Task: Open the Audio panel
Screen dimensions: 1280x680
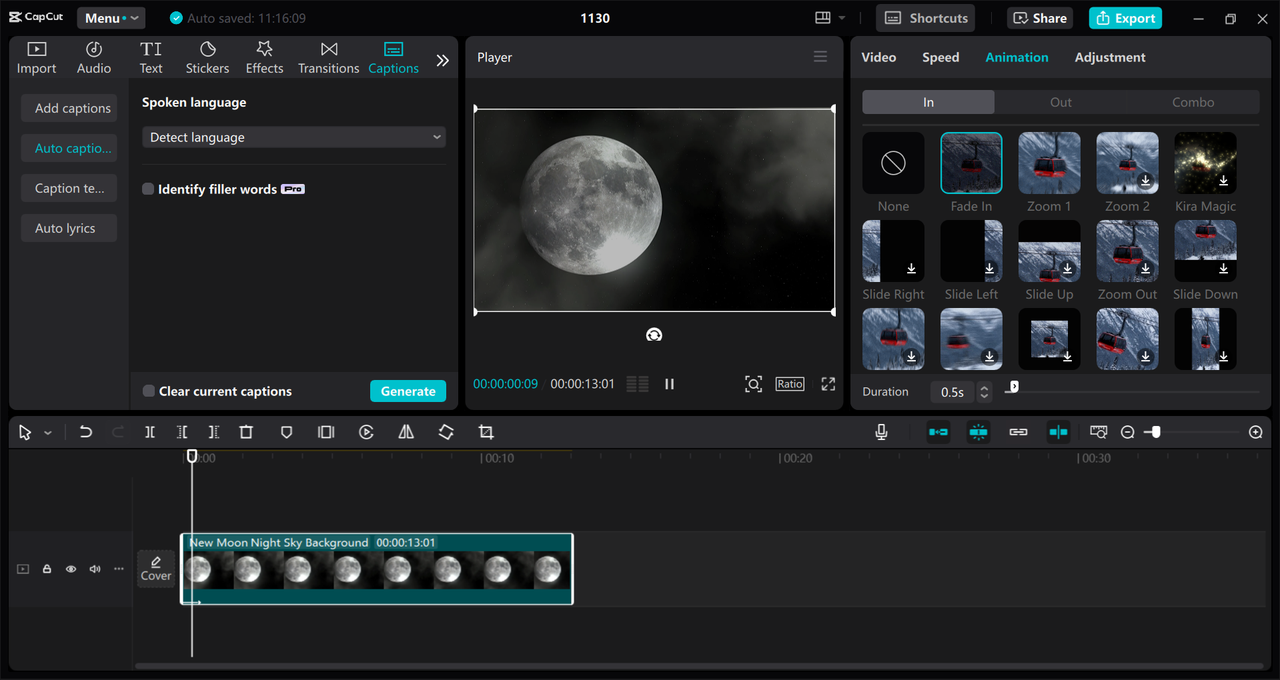Action: click(94, 58)
